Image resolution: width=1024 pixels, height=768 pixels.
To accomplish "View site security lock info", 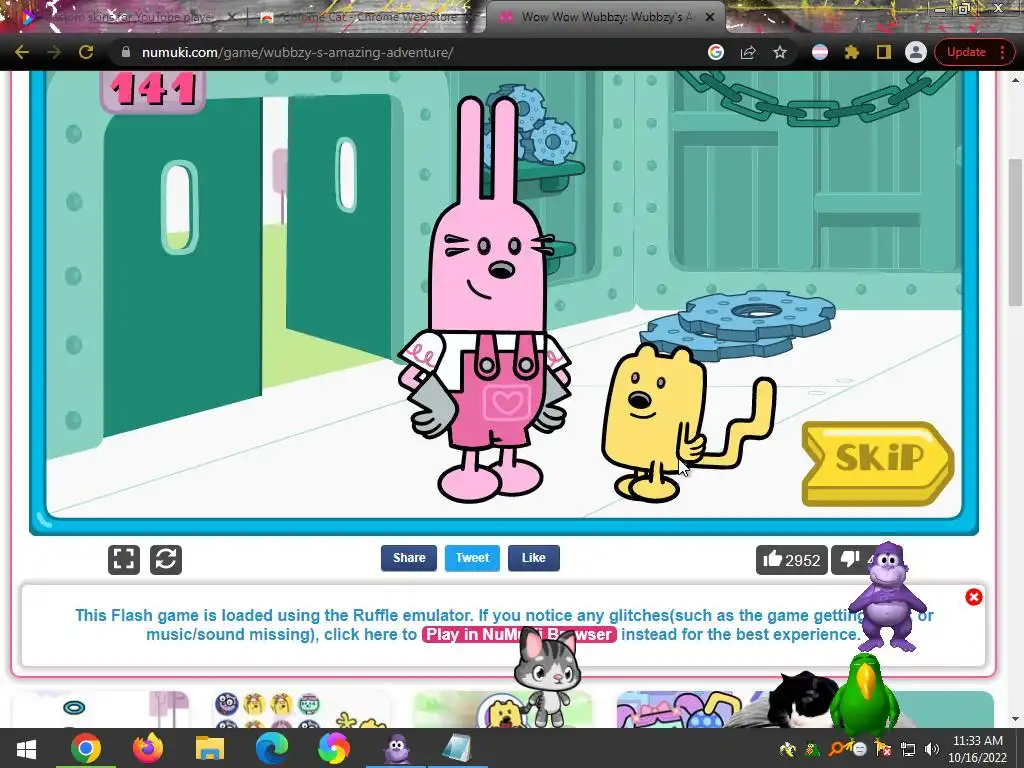I will [x=126, y=52].
